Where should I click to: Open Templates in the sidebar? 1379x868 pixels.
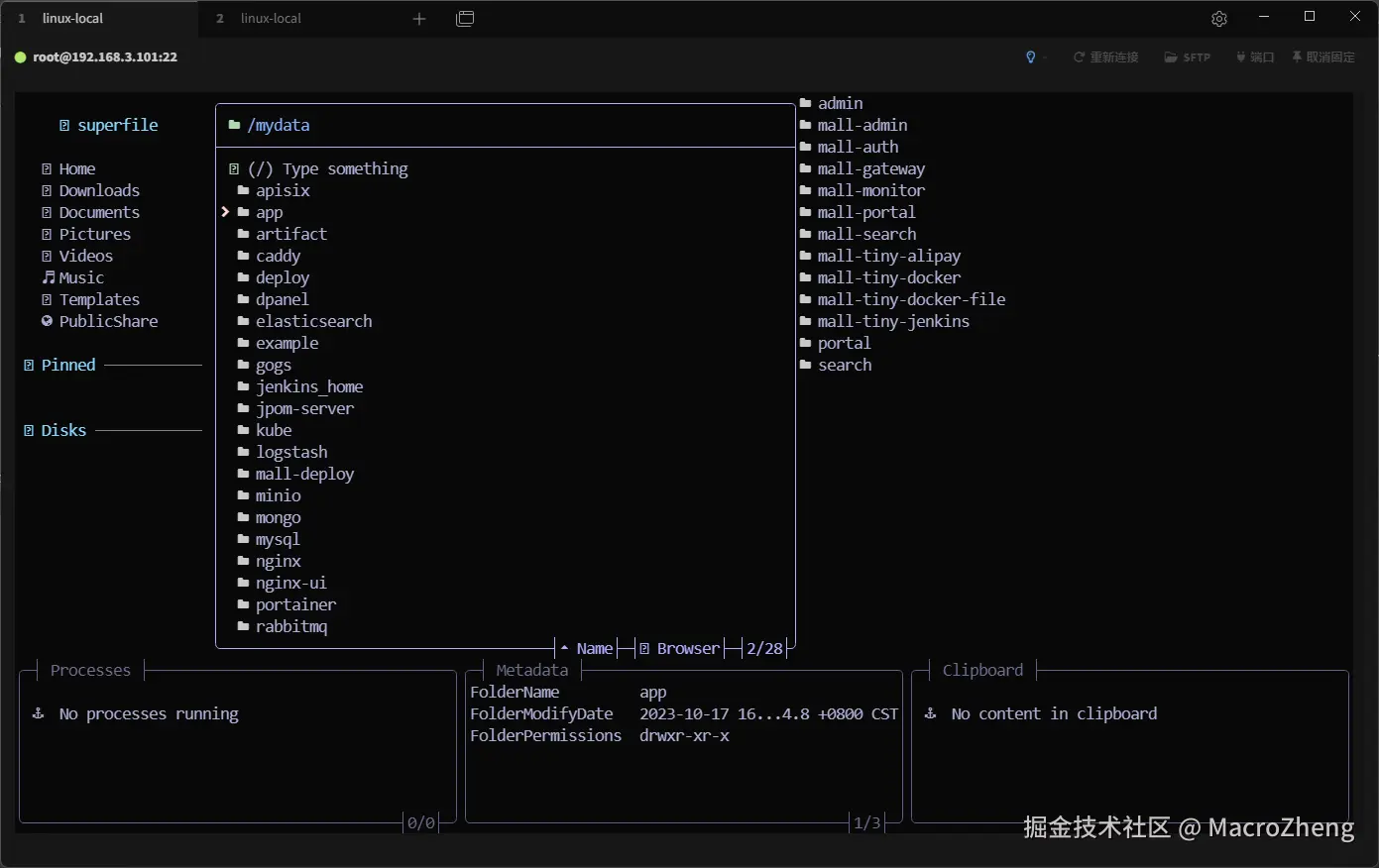(x=99, y=300)
